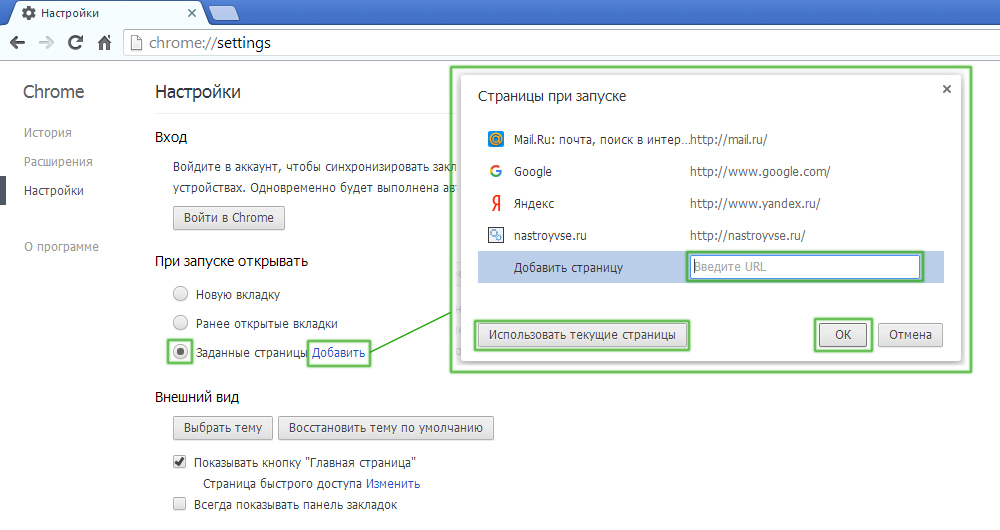Select the Новую вкладку radio option
The image size is (1000, 530).
(x=180, y=294)
